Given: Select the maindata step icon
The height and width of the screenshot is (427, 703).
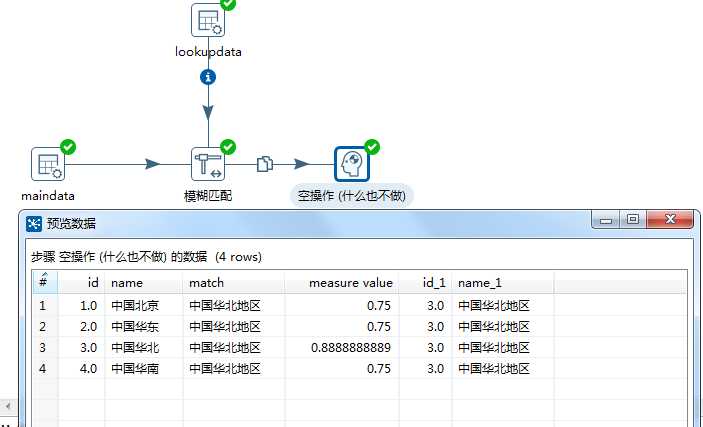Looking at the screenshot, I should click(x=48, y=164).
